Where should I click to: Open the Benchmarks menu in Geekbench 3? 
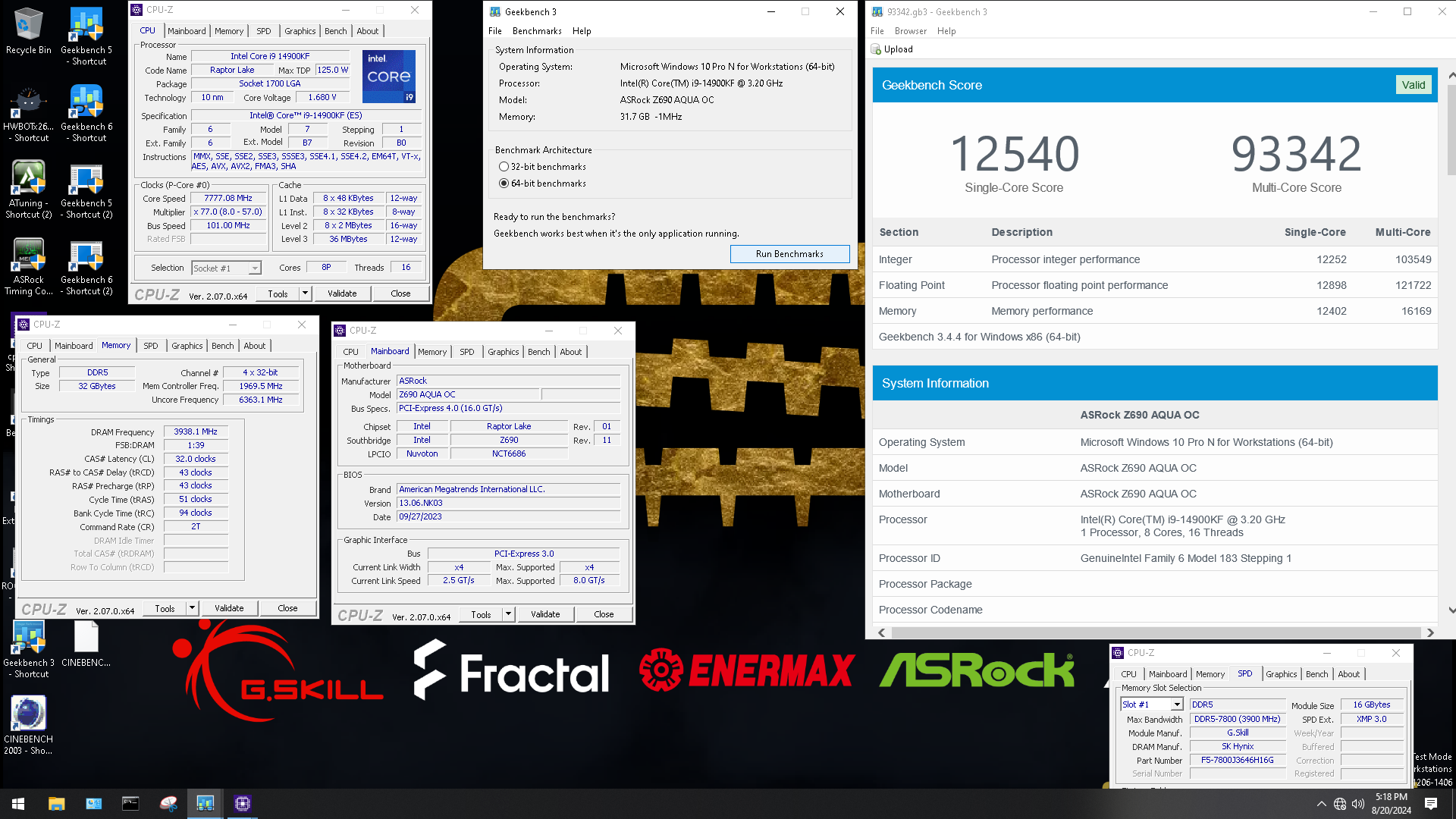tap(537, 31)
